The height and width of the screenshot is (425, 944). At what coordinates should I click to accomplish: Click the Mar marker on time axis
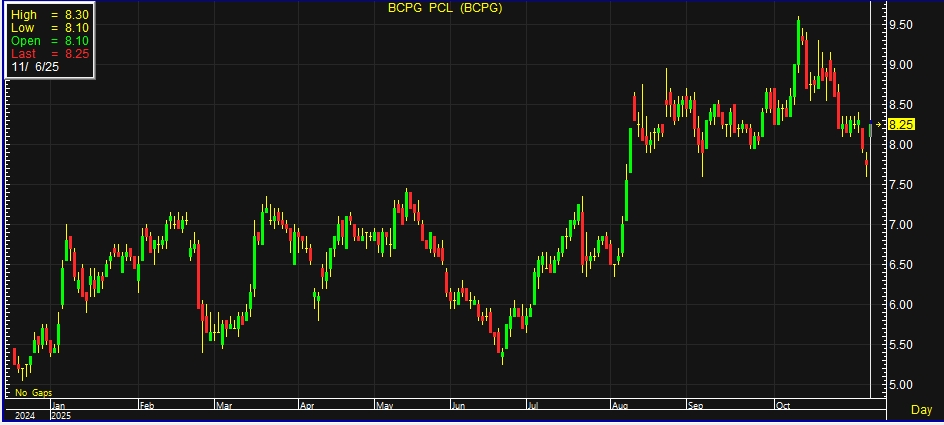tap(225, 406)
